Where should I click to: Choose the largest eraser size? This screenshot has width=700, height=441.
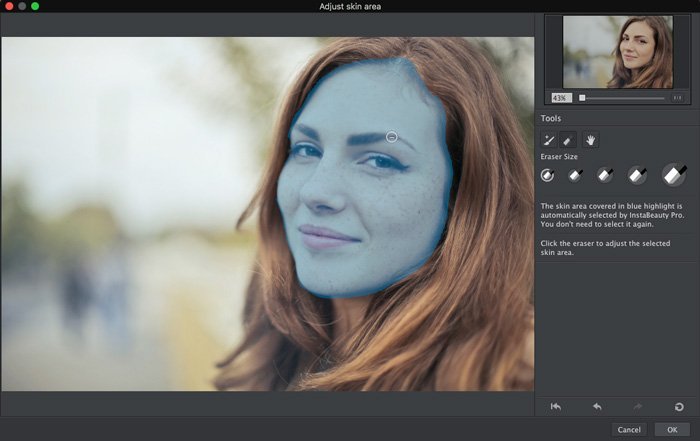point(674,175)
